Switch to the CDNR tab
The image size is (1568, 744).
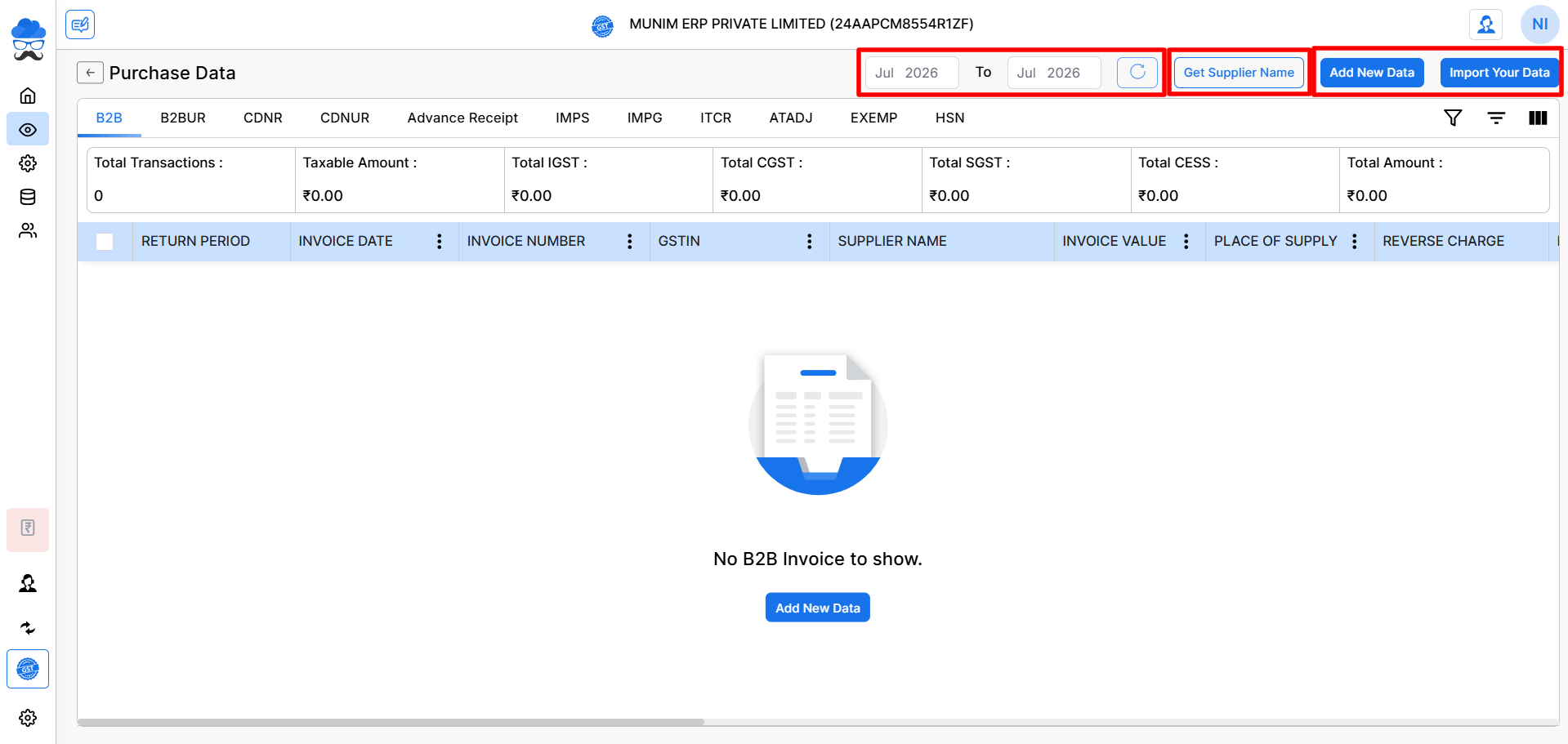click(x=263, y=118)
